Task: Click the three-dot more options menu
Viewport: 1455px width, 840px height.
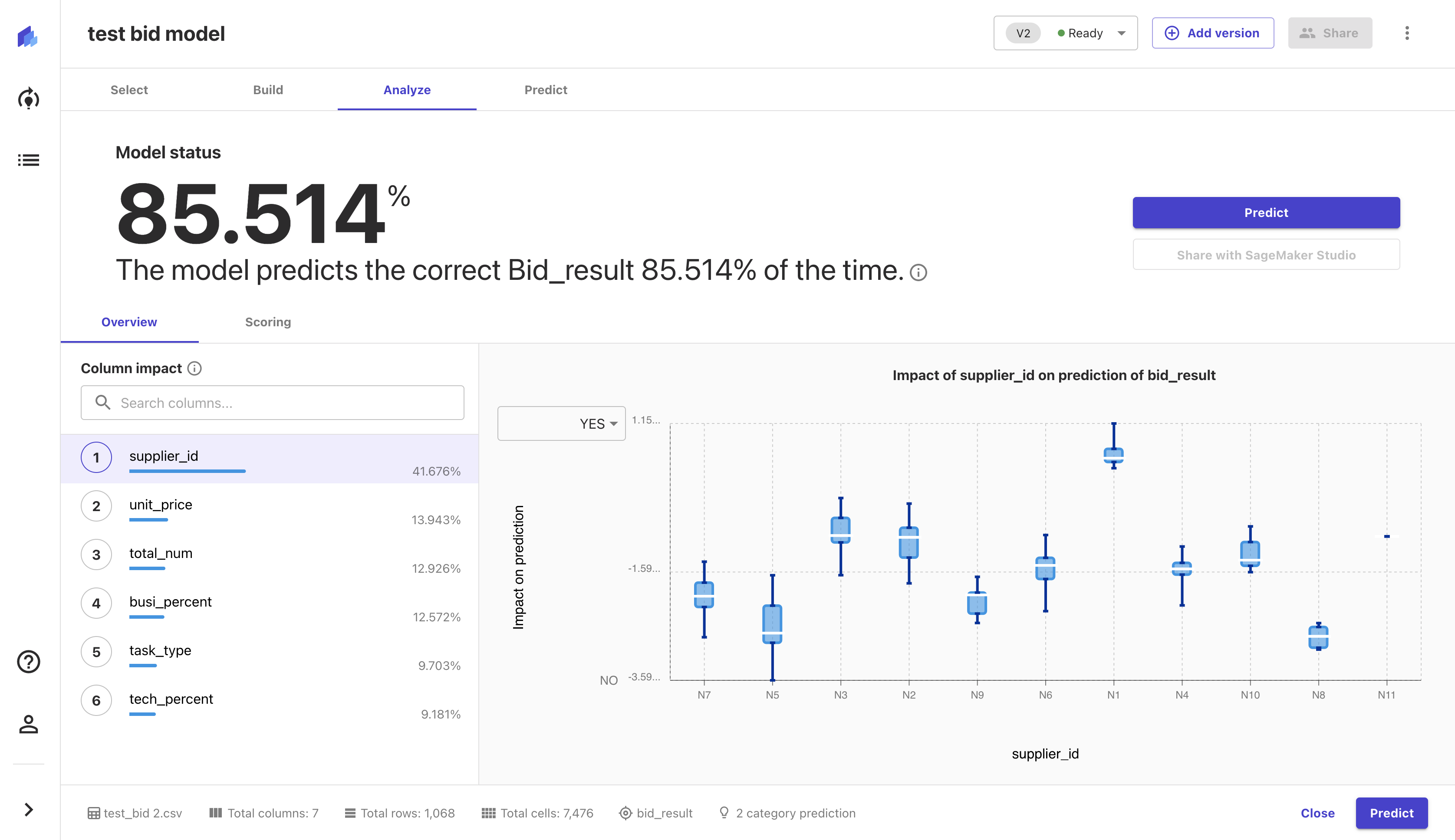Action: [x=1406, y=33]
